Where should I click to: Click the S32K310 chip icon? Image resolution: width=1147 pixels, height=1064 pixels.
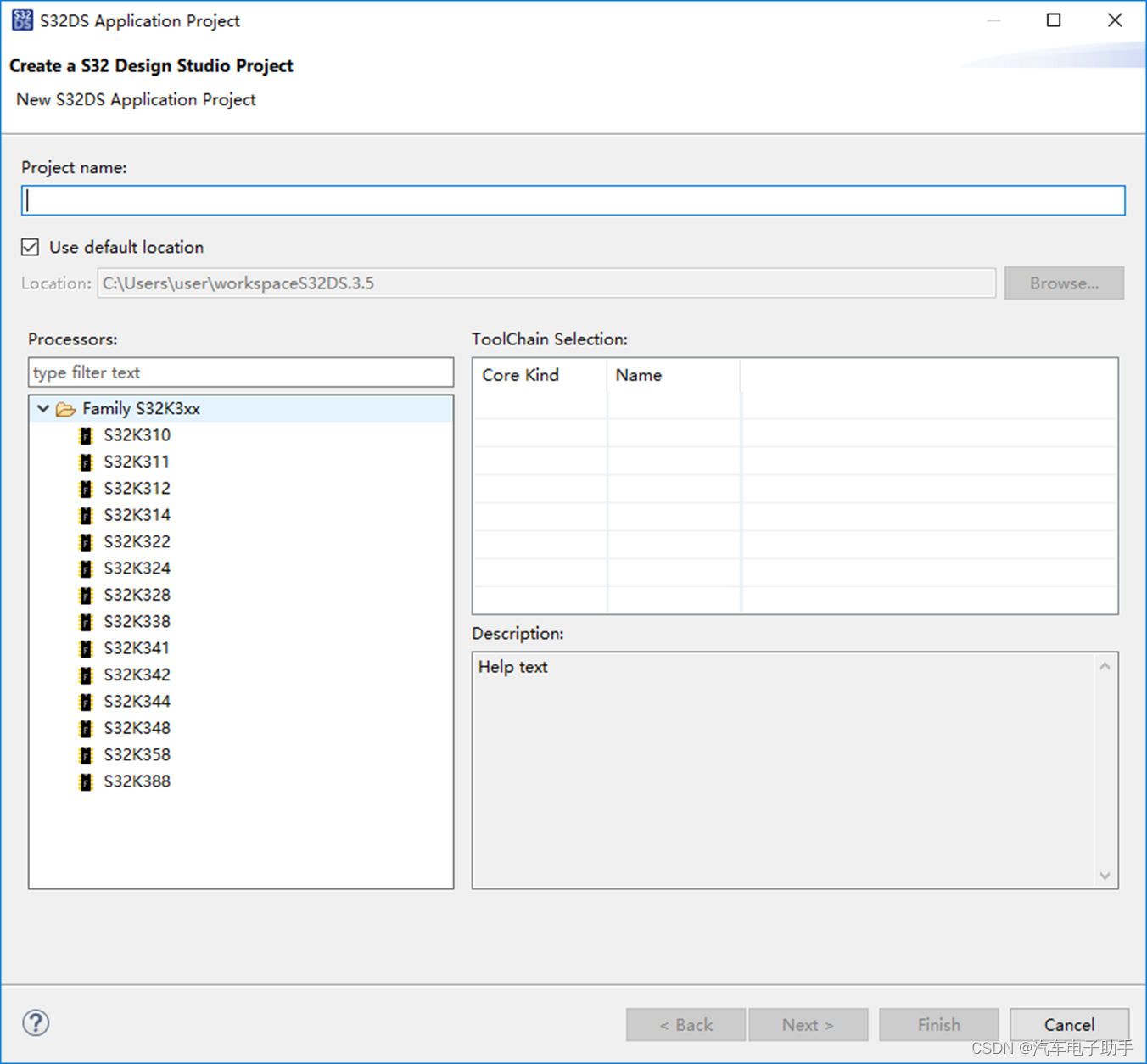(86, 436)
